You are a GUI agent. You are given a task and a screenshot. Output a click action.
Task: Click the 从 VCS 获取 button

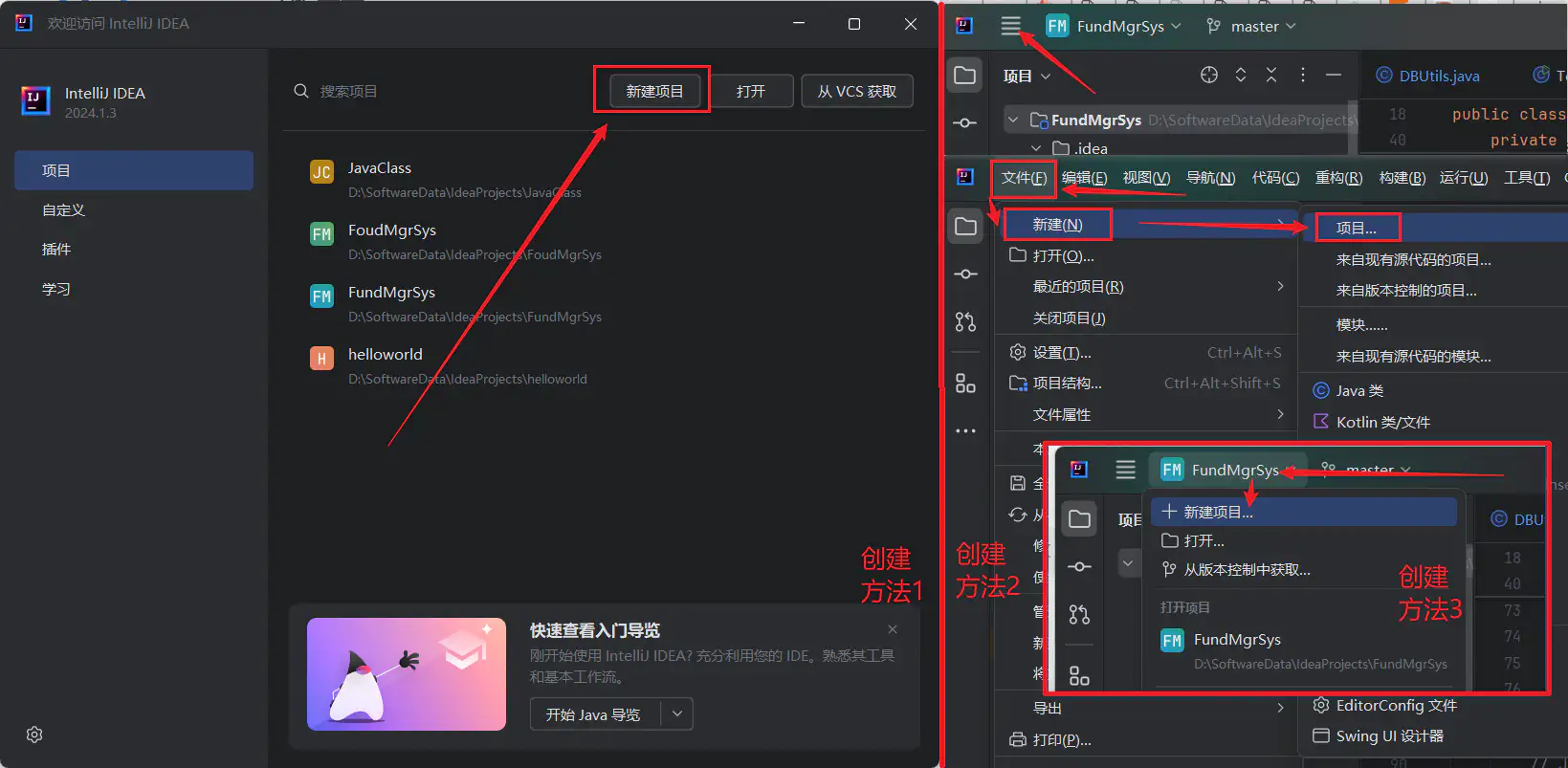pyautogui.click(x=857, y=91)
